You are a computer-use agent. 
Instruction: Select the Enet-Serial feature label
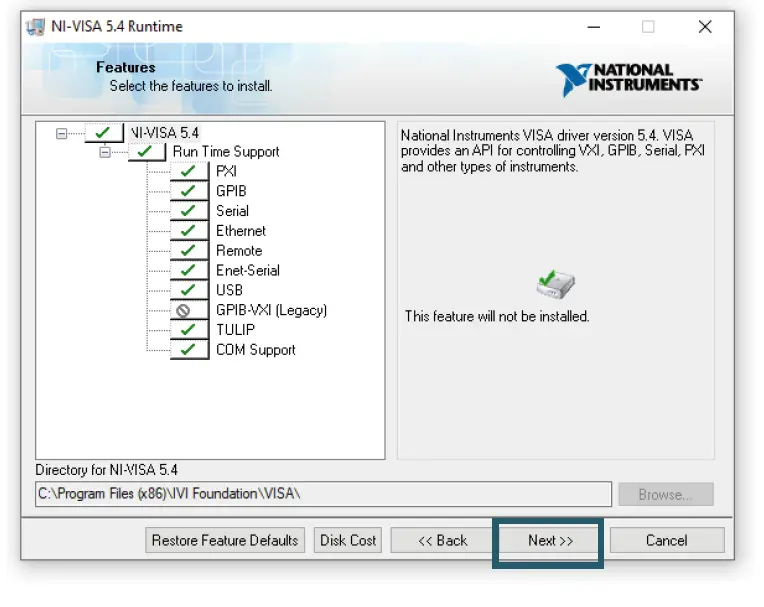pyautogui.click(x=248, y=270)
